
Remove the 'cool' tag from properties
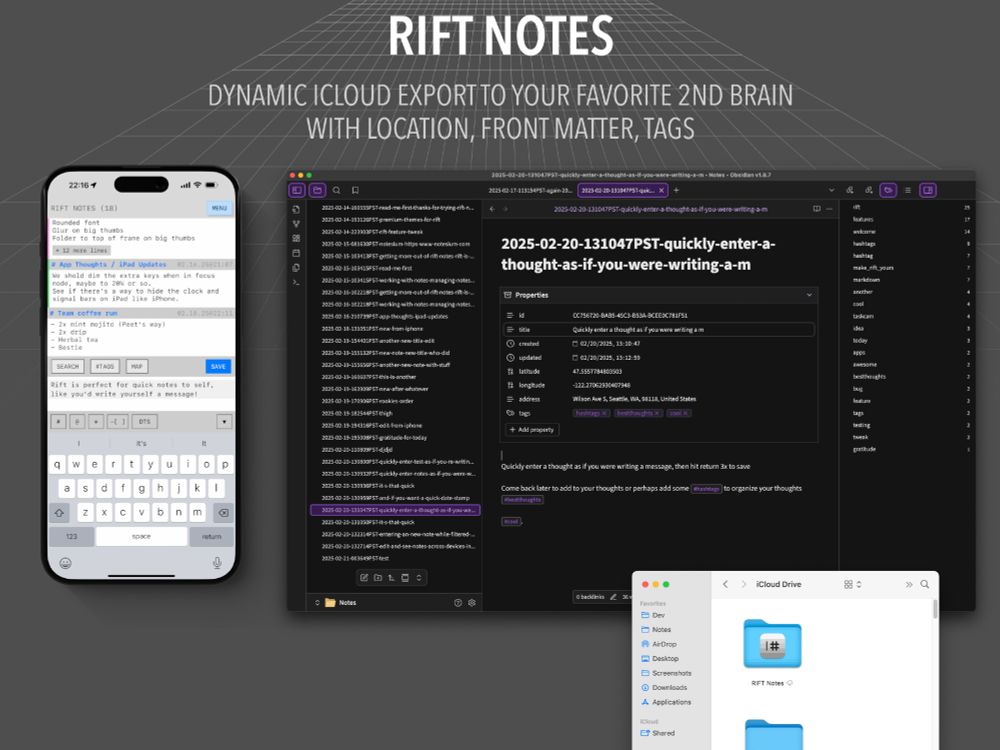[x=686, y=413]
